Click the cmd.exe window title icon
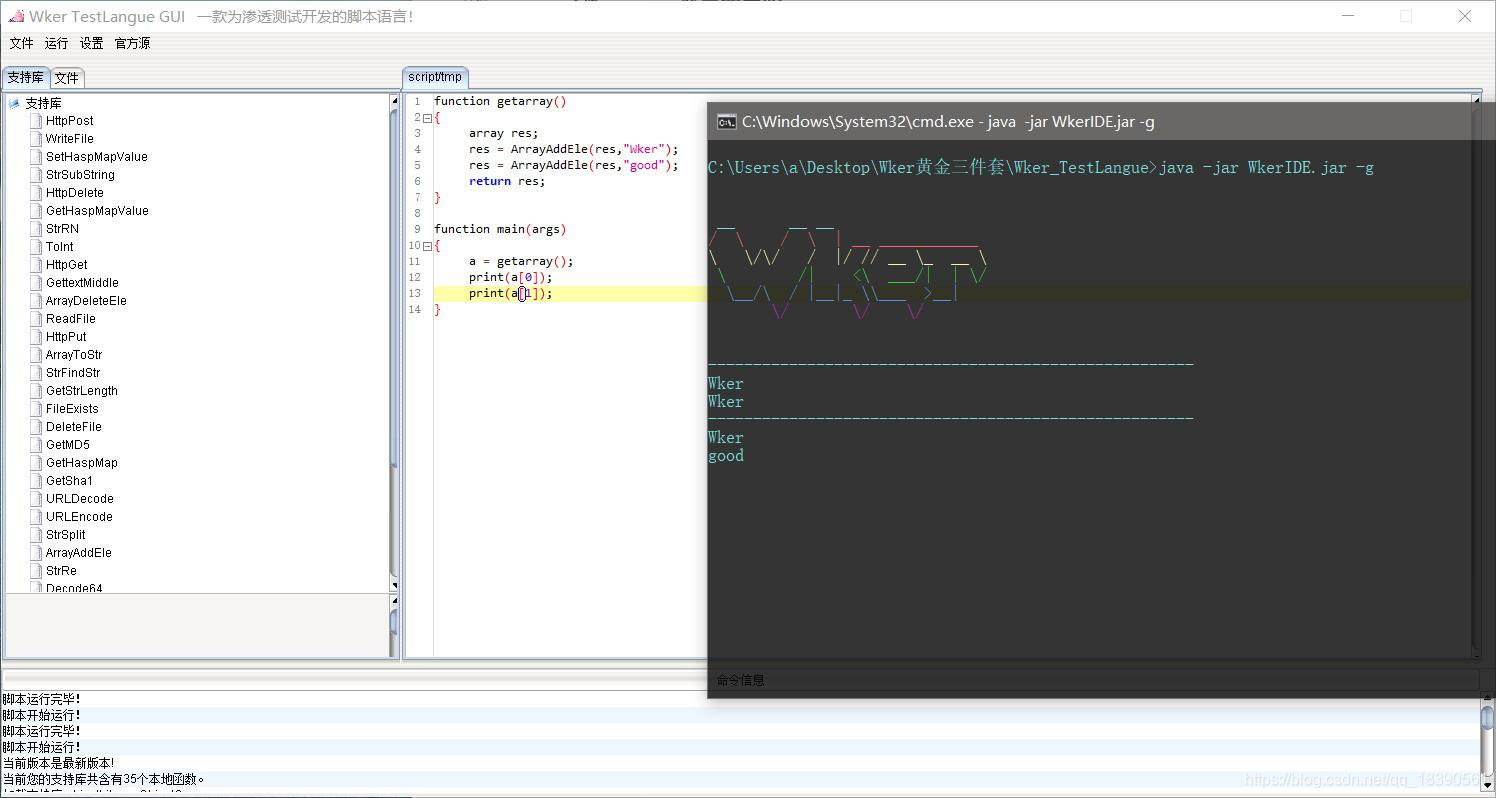The height and width of the screenshot is (798, 1496). (727, 122)
